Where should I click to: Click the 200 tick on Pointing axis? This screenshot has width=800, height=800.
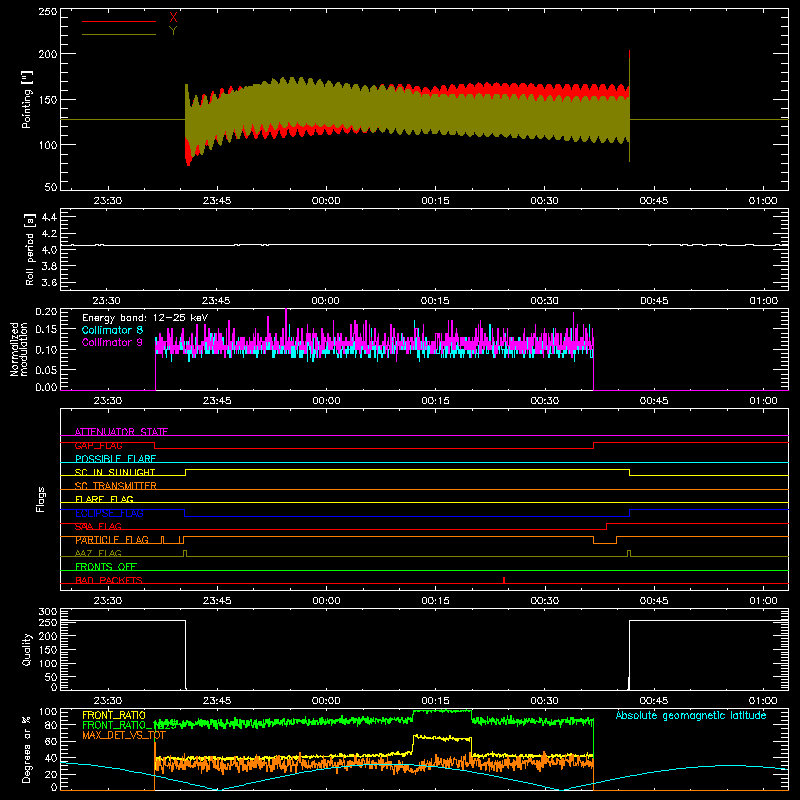click(48, 54)
